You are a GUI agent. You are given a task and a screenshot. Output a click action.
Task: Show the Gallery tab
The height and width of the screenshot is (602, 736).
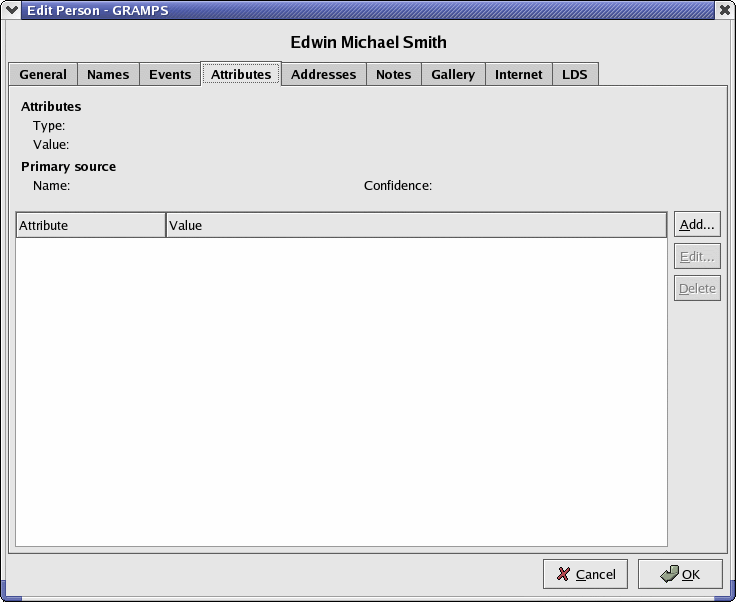(x=453, y=74)
